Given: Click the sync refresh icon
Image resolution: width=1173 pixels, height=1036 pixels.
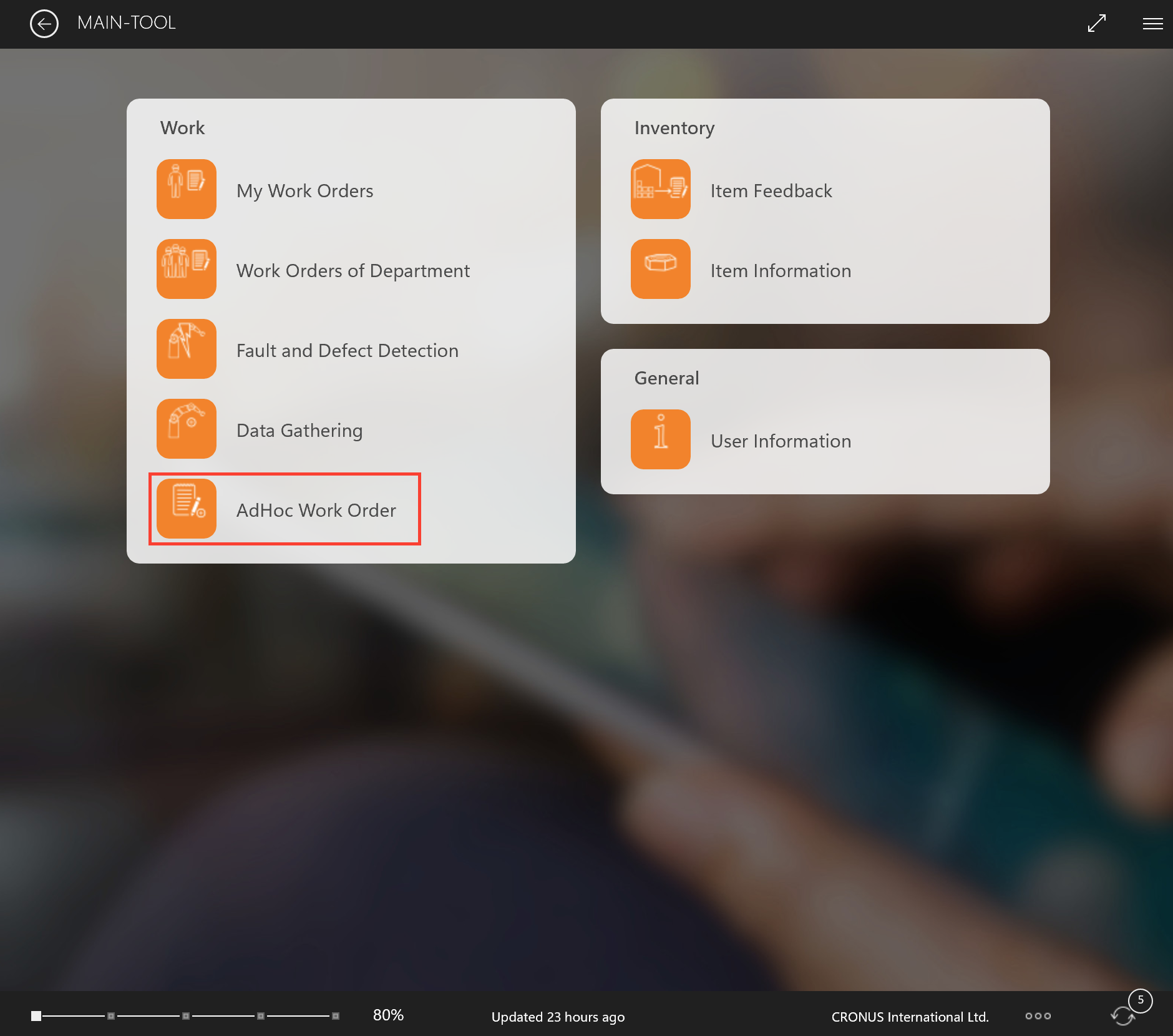Looking at the screenshot, I should [x=1122, y=1016].
